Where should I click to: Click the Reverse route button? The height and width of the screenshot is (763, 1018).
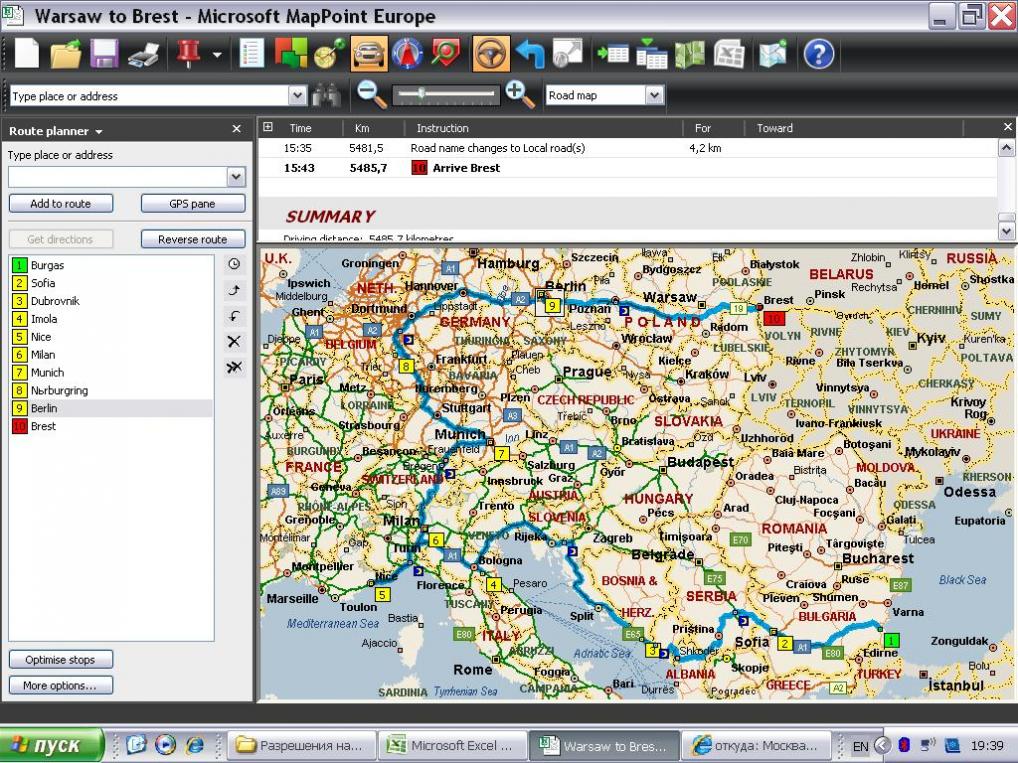pos(193,239)
